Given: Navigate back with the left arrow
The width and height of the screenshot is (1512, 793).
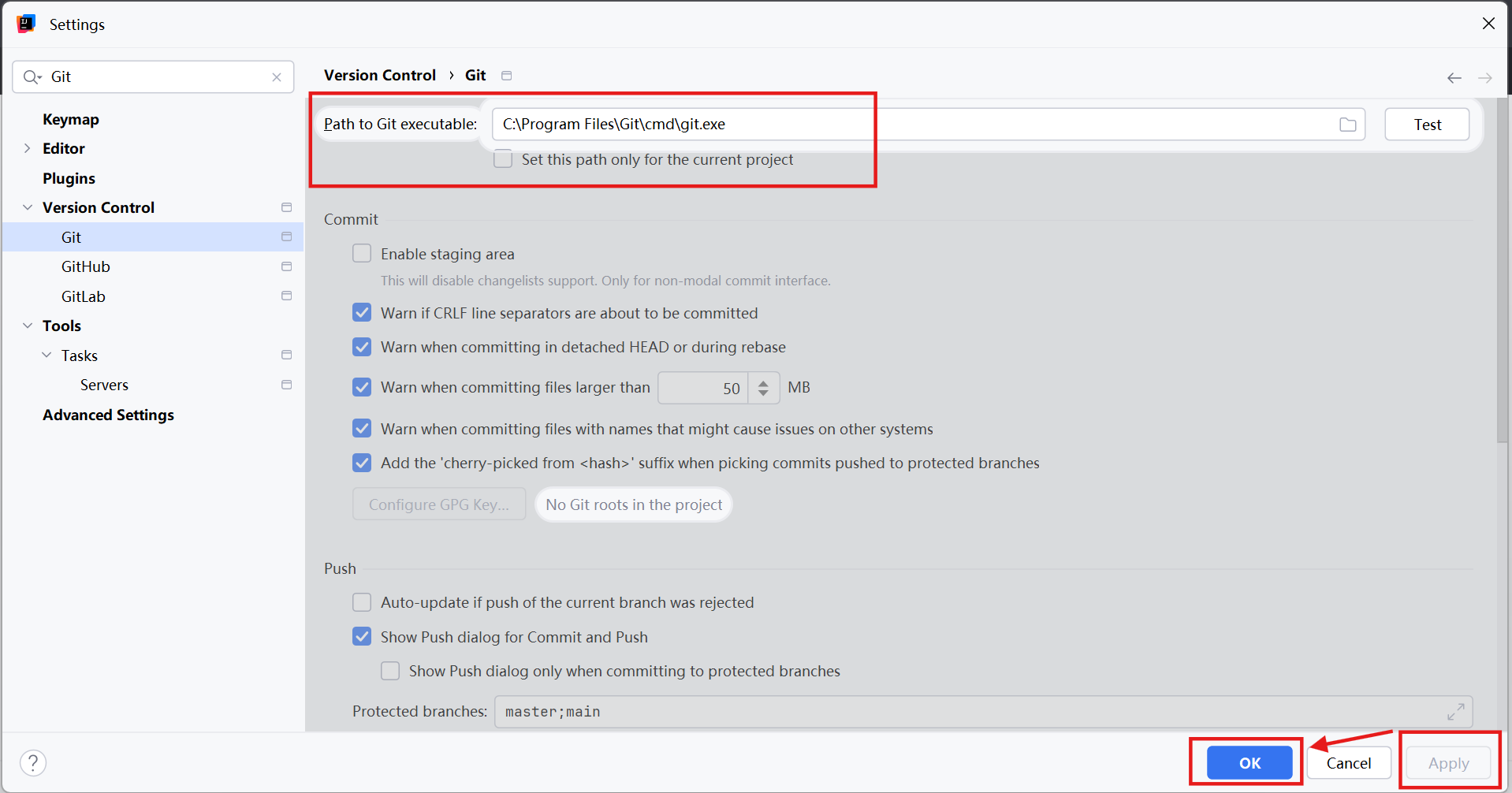Looking at the screenshot, I should tap(1454, 77).
